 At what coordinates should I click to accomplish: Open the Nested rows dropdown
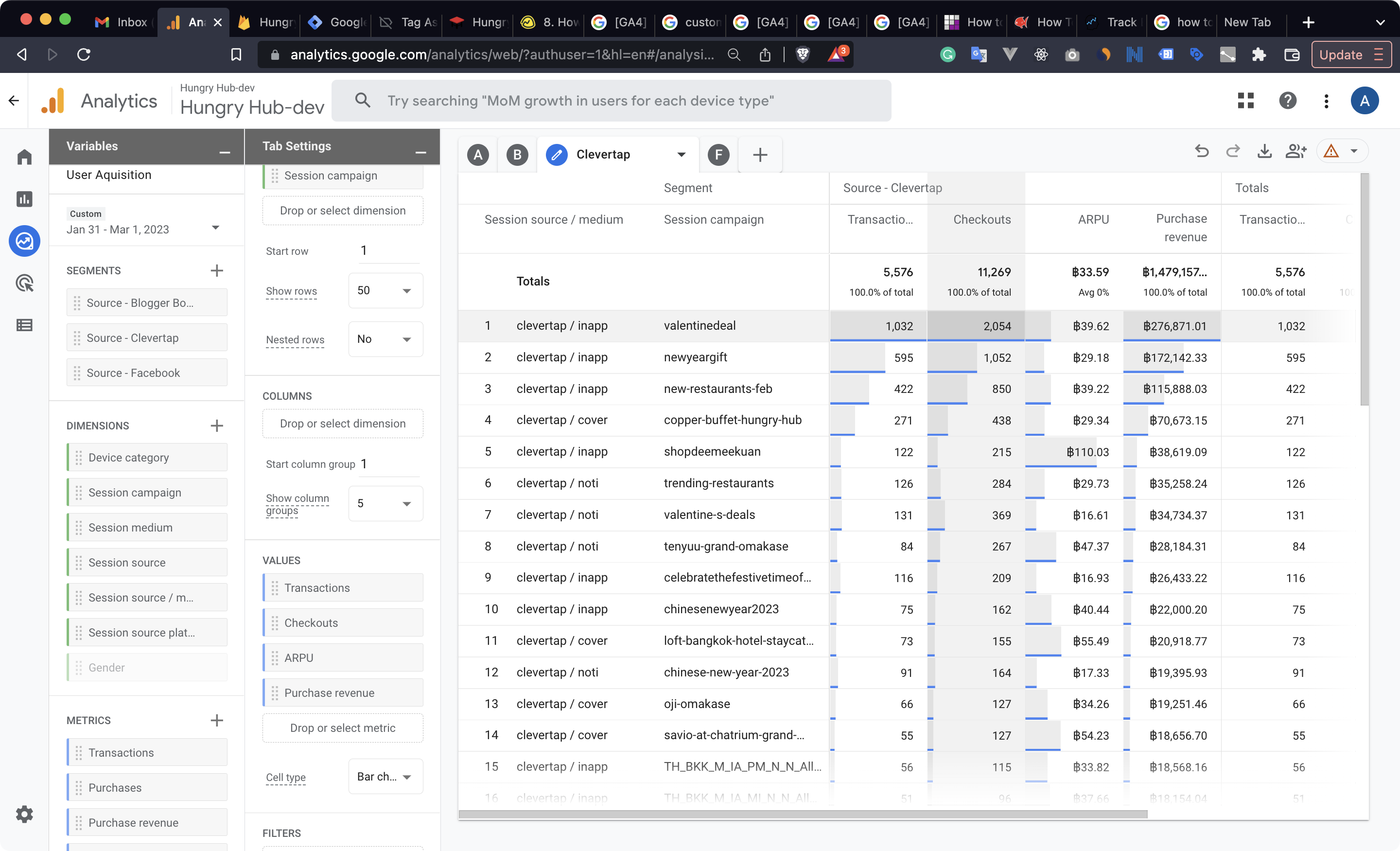pyautogui.click(x=385, y=339)
